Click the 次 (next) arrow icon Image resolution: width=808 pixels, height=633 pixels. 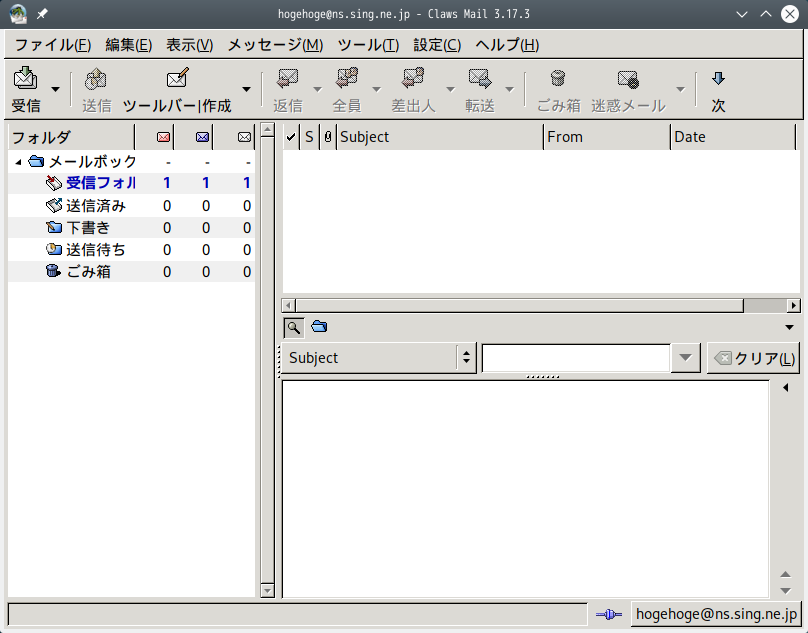(718, 78)
